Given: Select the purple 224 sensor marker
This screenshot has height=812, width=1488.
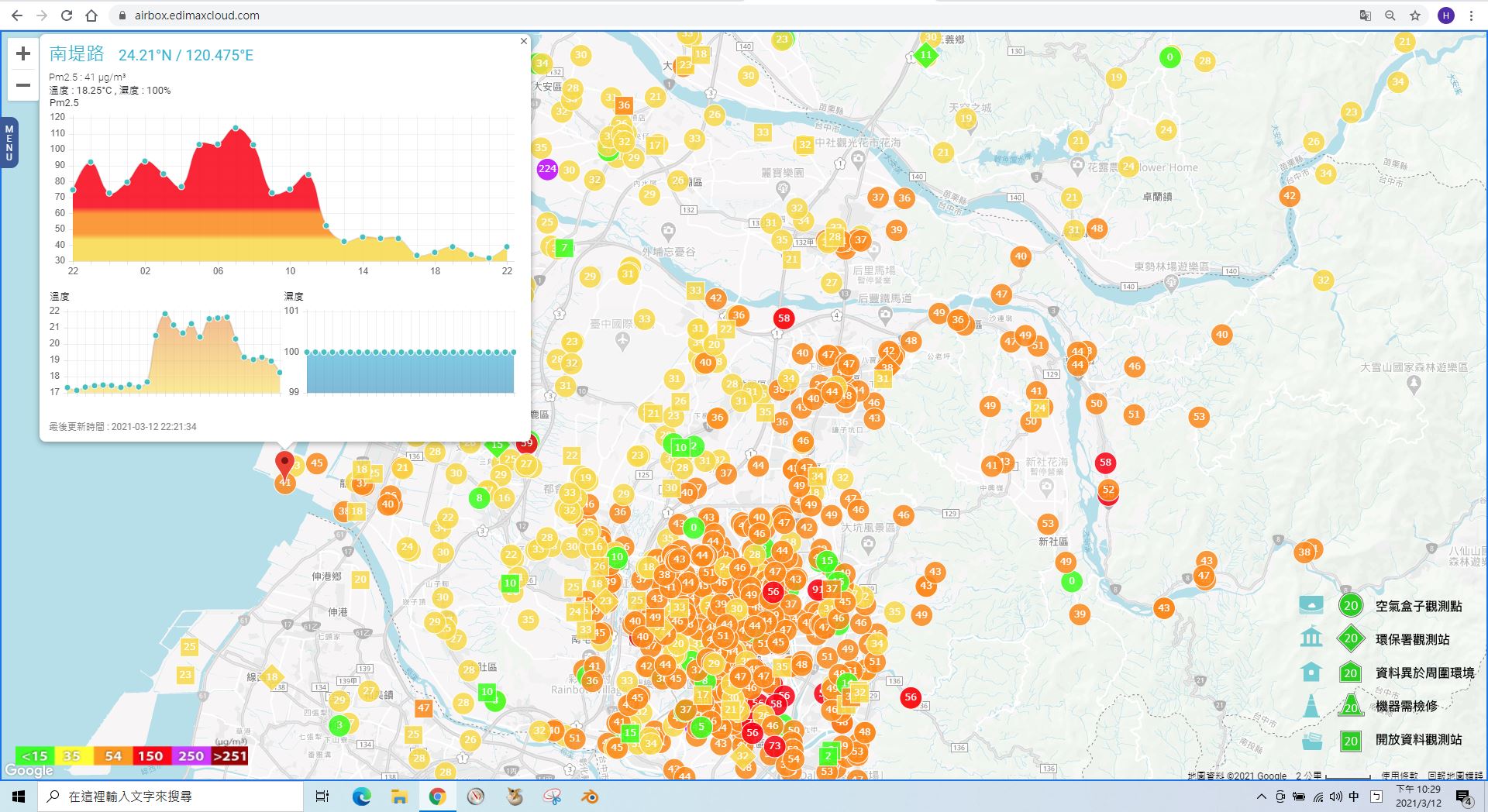Looking at the screenshot, I should point(547,168).
